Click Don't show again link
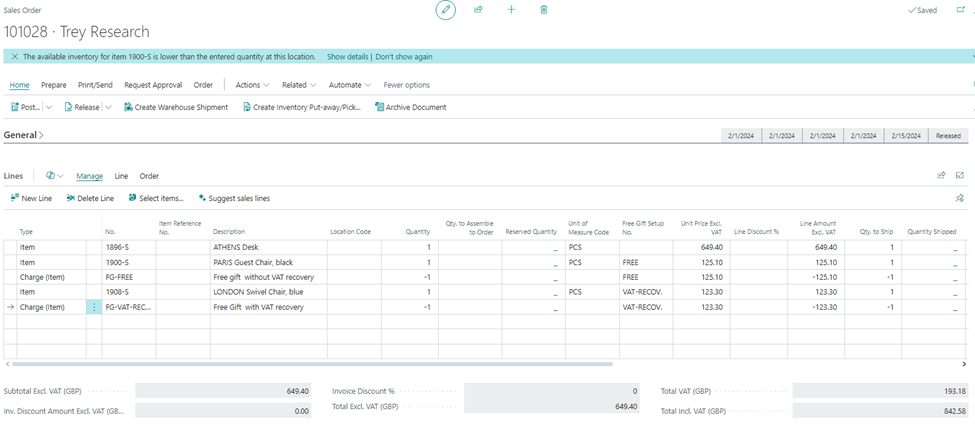Viewport: 975px width, 432px height. coord(404,57)
